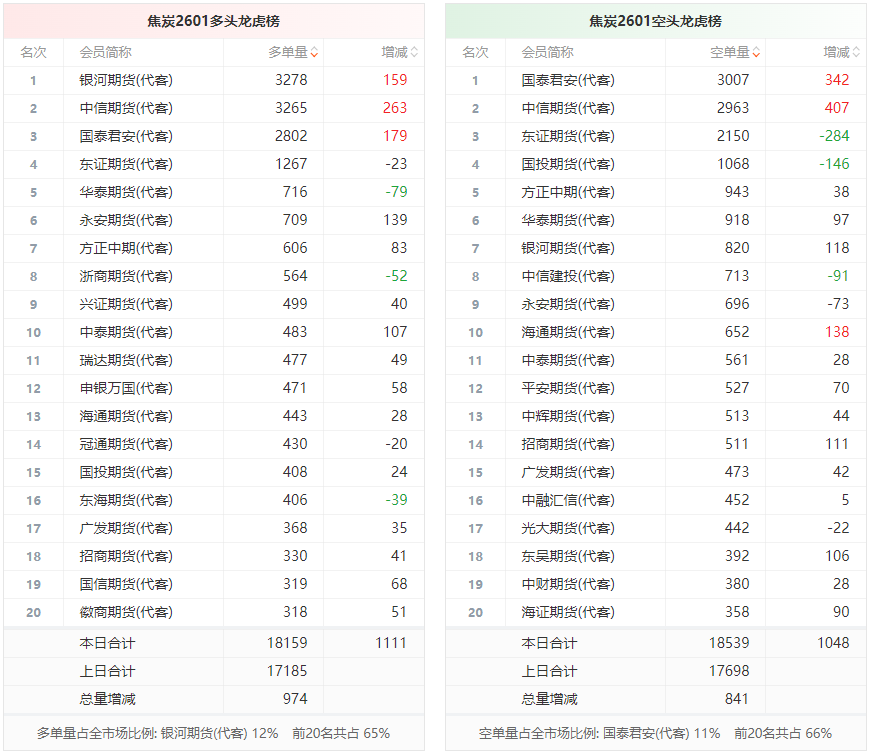This screenshot has width=870, height=754.
Task: Select 焦炭2601多头龙虎榜 title
Action: pos(214,21)
